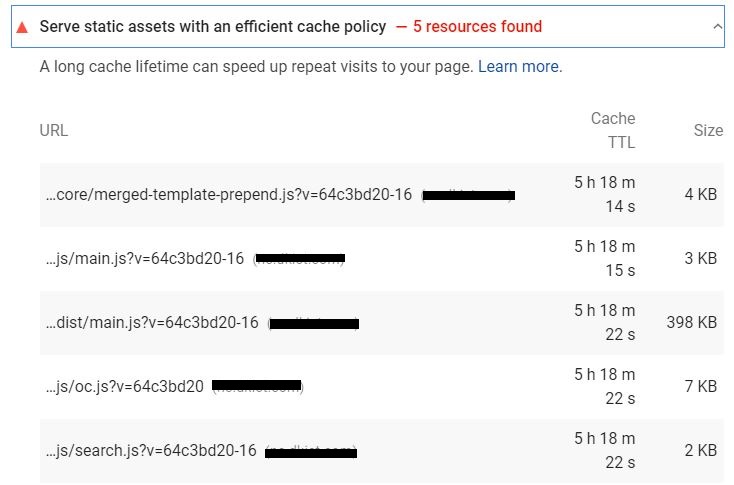Click the long cache lifetime description text
The image size is (734, 485).
257,66
